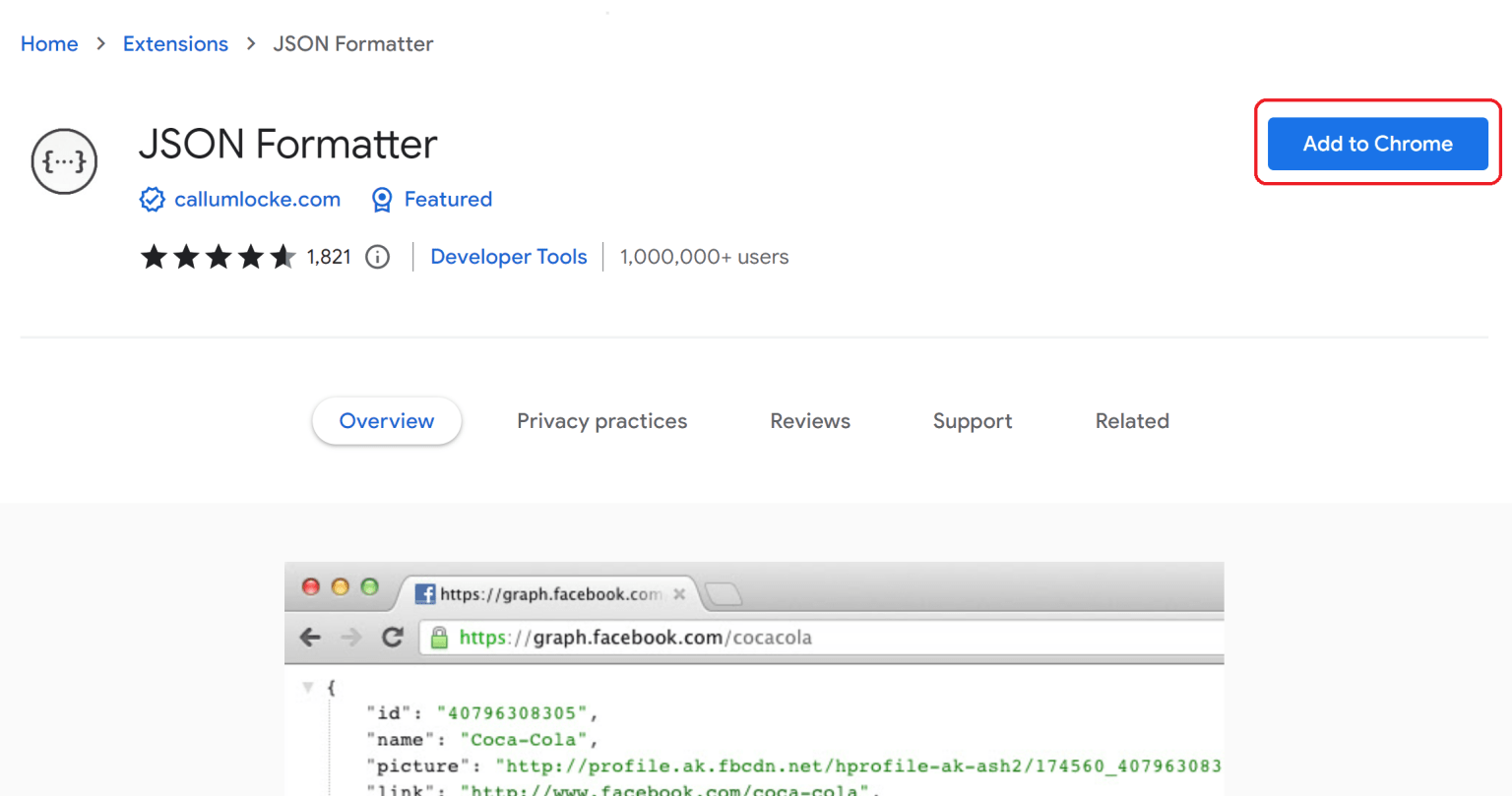The image size is (1512, 796).
Task: Click the first star in the rating
Action: pyautogui.click(x=154, y=256)
